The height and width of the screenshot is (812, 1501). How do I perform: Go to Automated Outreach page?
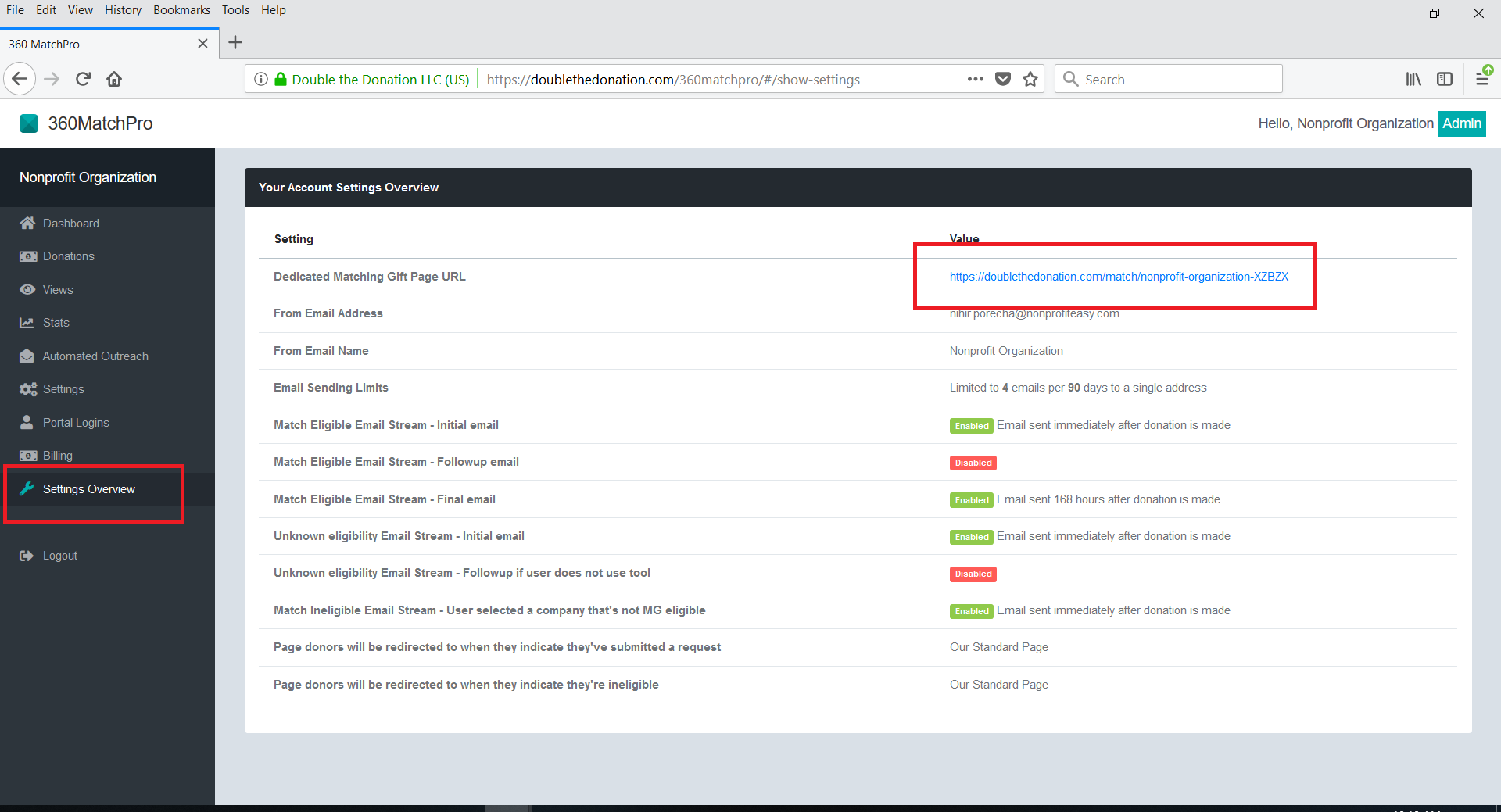coord(95,356)
